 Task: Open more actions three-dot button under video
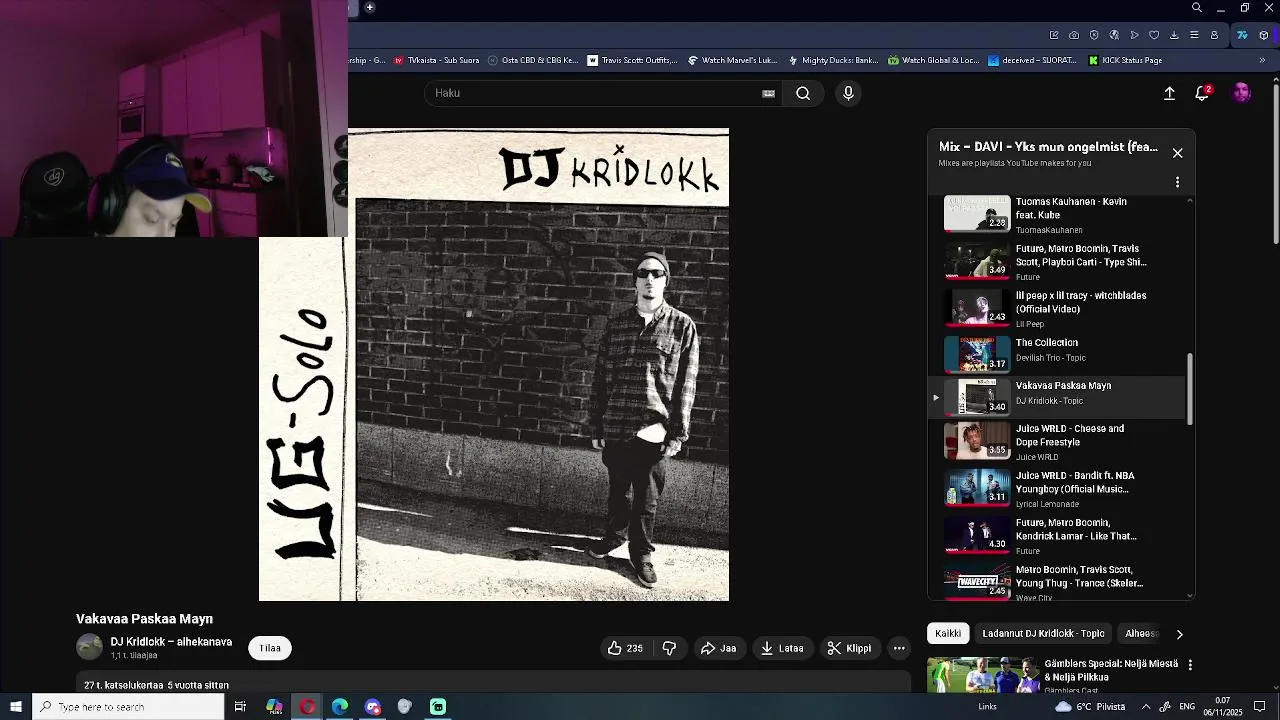pyautogui.click(x=899, y=648)
